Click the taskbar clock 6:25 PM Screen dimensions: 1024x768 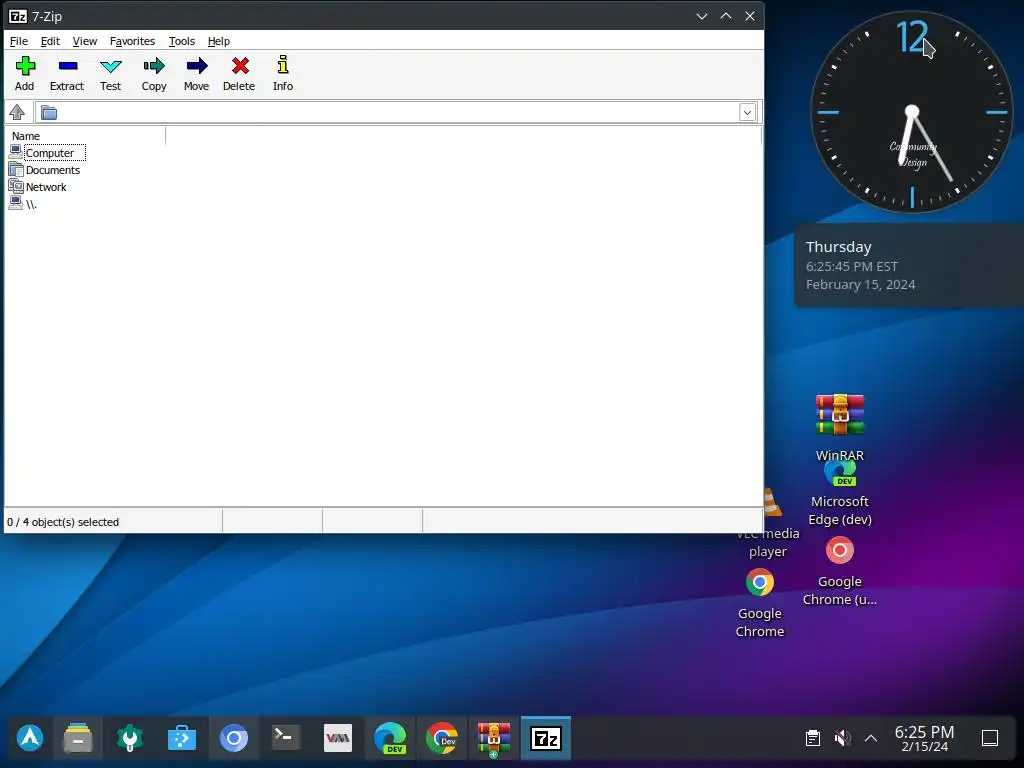[924, 738]
